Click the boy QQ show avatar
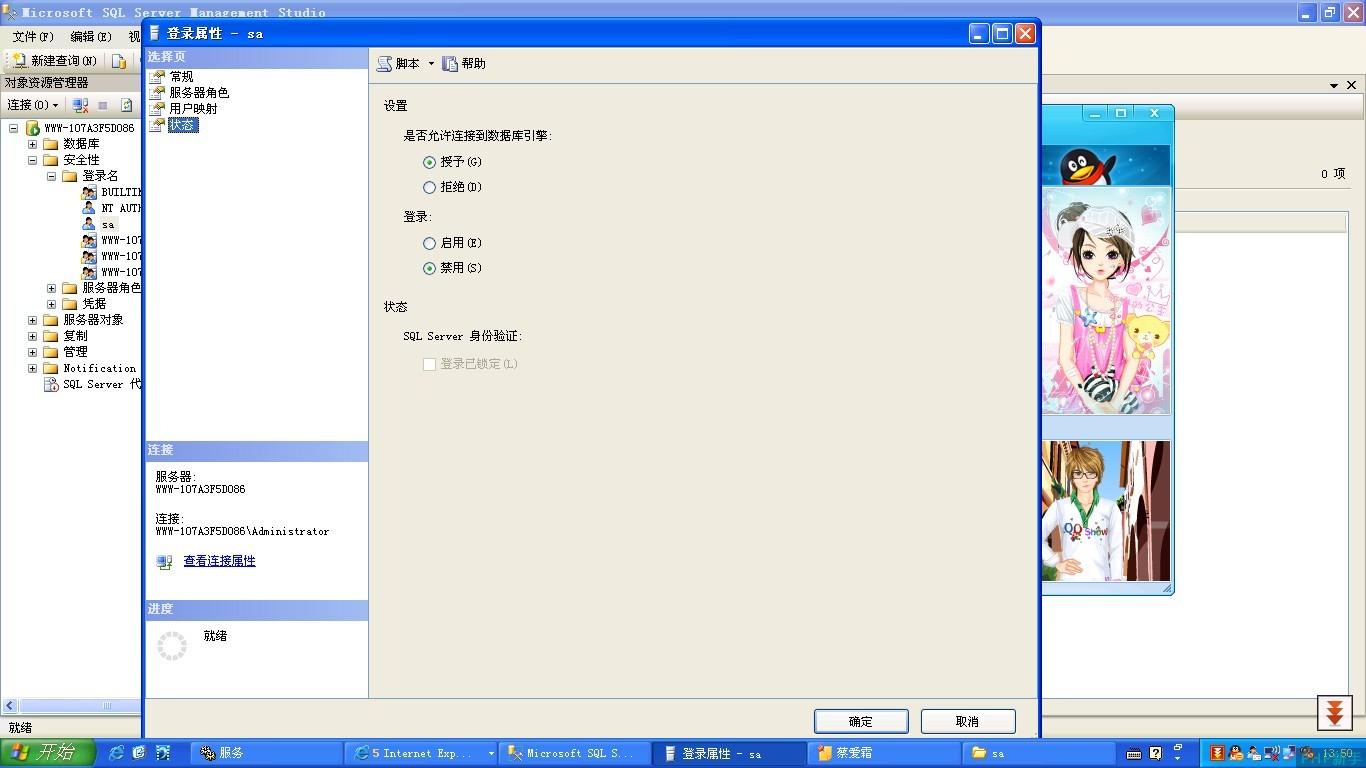 pyautogui.click(x=1106, y=511)
